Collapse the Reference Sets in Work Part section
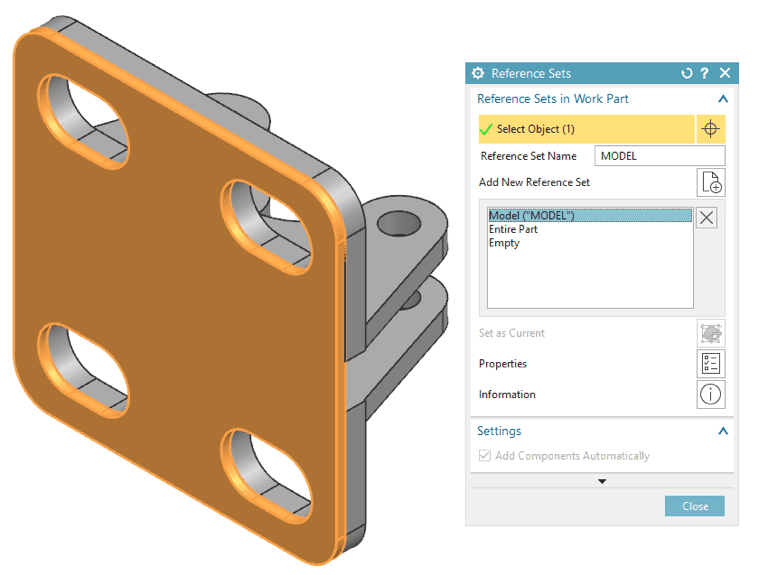758x575 pixels. point(723,99)
